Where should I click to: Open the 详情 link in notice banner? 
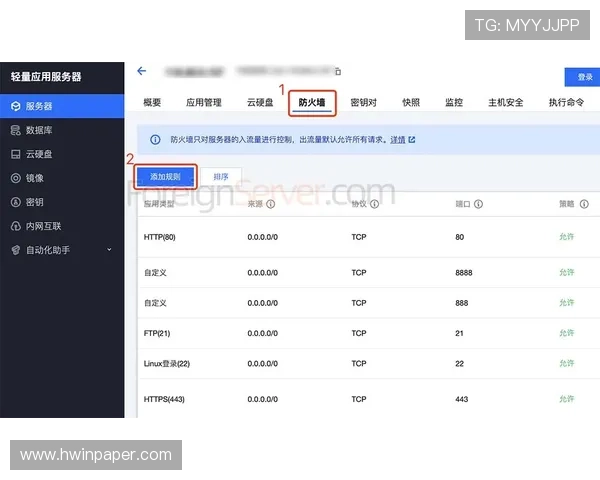tap(397, 140)
